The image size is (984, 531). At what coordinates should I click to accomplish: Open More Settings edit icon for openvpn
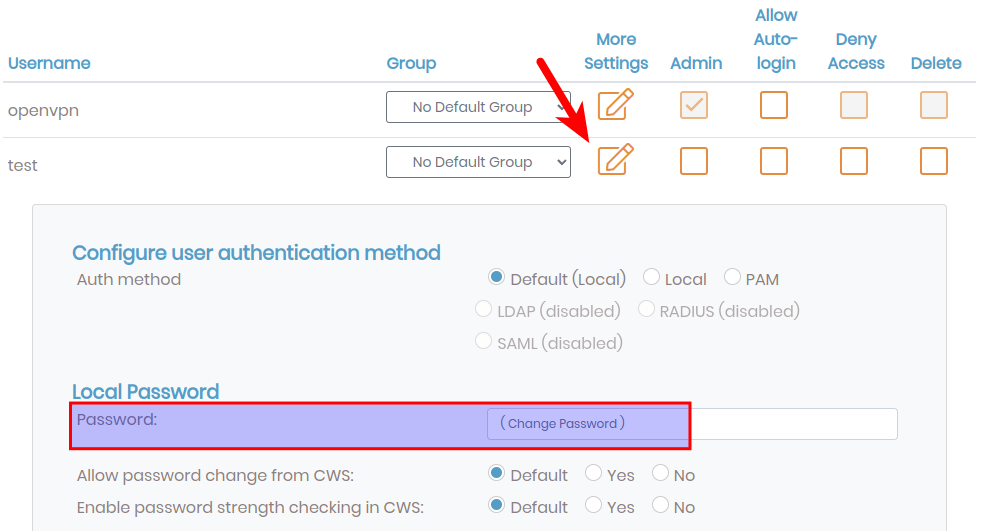click(616, 105)
